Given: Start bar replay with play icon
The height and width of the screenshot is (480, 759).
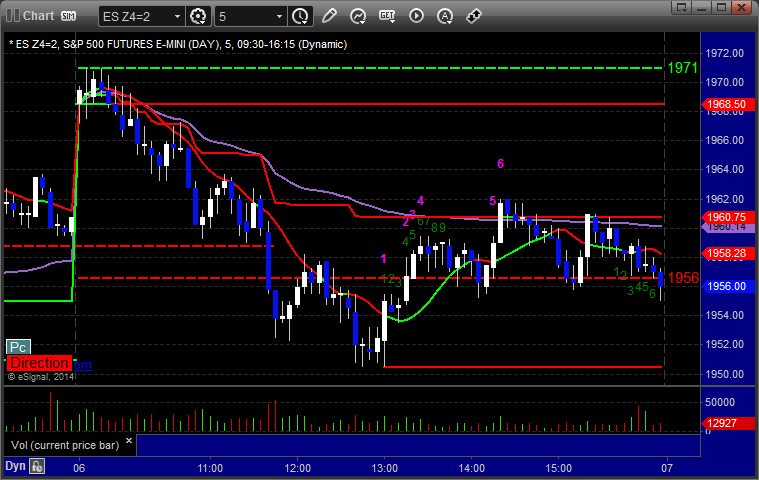Looking at the screenshot, I should (416, 16).
